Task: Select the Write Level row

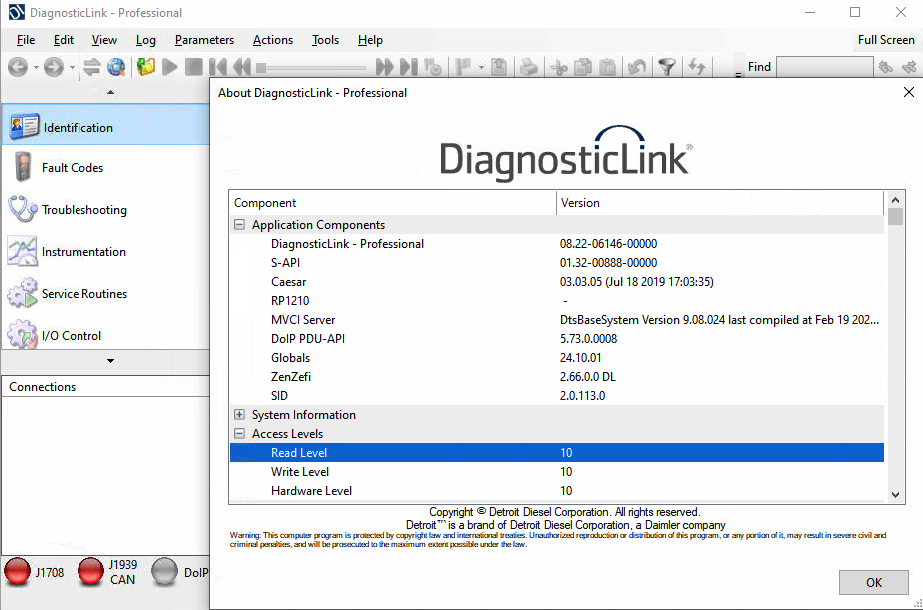Action: (557, 472)
